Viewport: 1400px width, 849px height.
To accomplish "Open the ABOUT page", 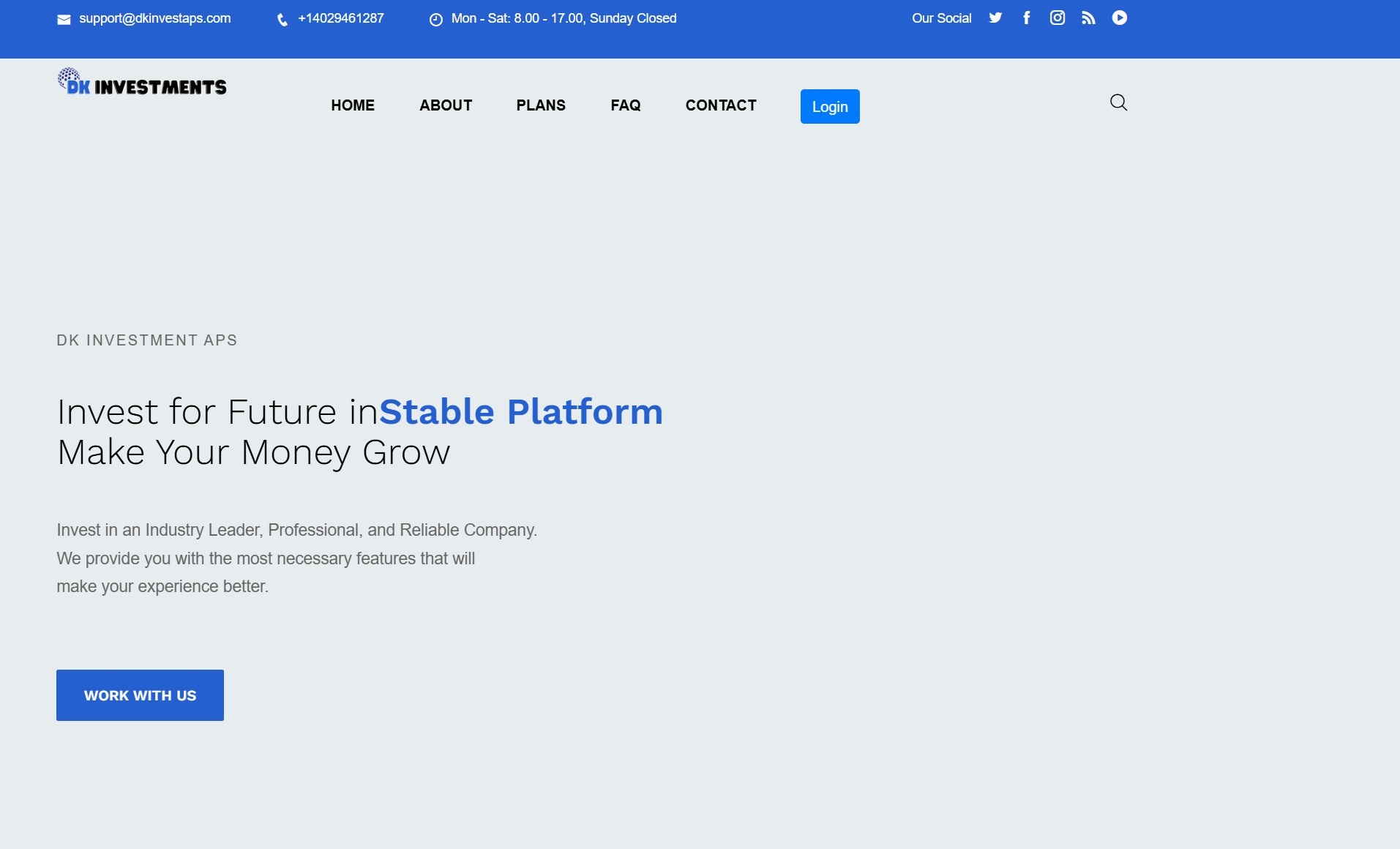I will point(446,105).
